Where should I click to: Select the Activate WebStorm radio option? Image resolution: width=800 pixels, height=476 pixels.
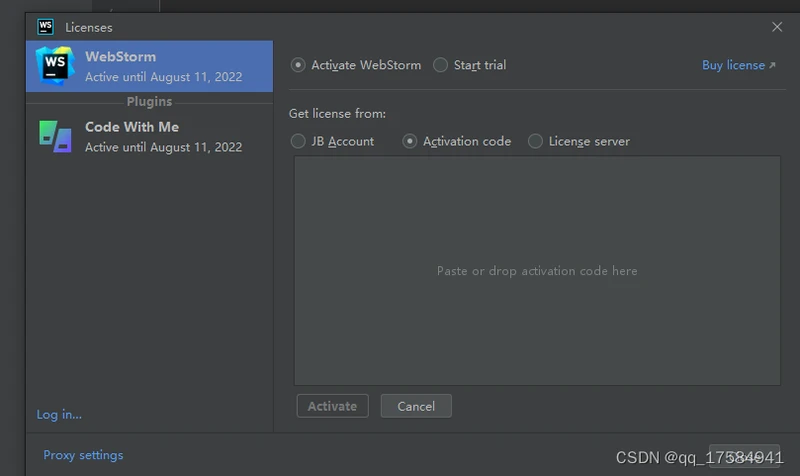[x=298, y=65]
